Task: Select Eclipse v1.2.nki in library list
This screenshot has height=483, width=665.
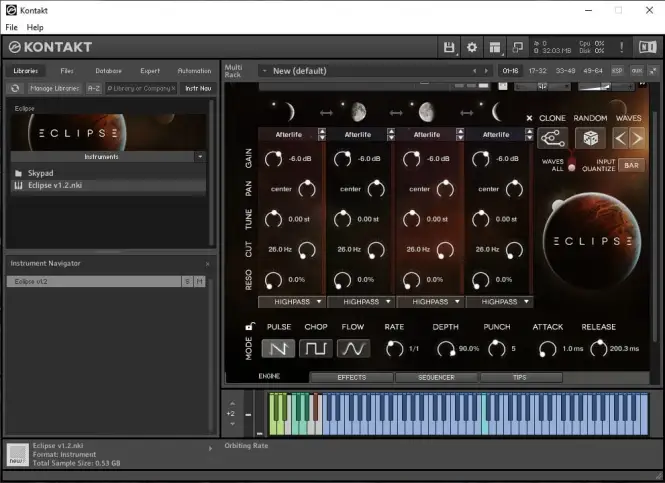Action: tap(109, 185)
